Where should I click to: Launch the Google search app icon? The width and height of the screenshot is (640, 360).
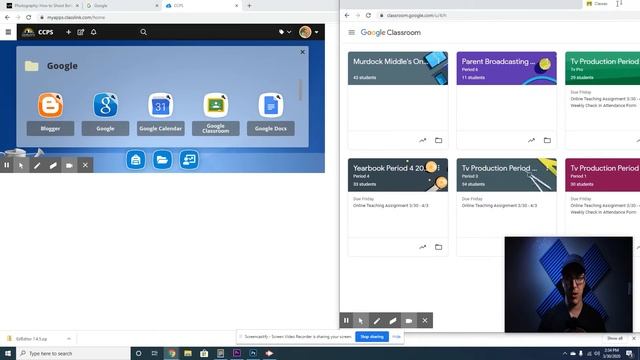pyautogui.click(x=105, y=105)
